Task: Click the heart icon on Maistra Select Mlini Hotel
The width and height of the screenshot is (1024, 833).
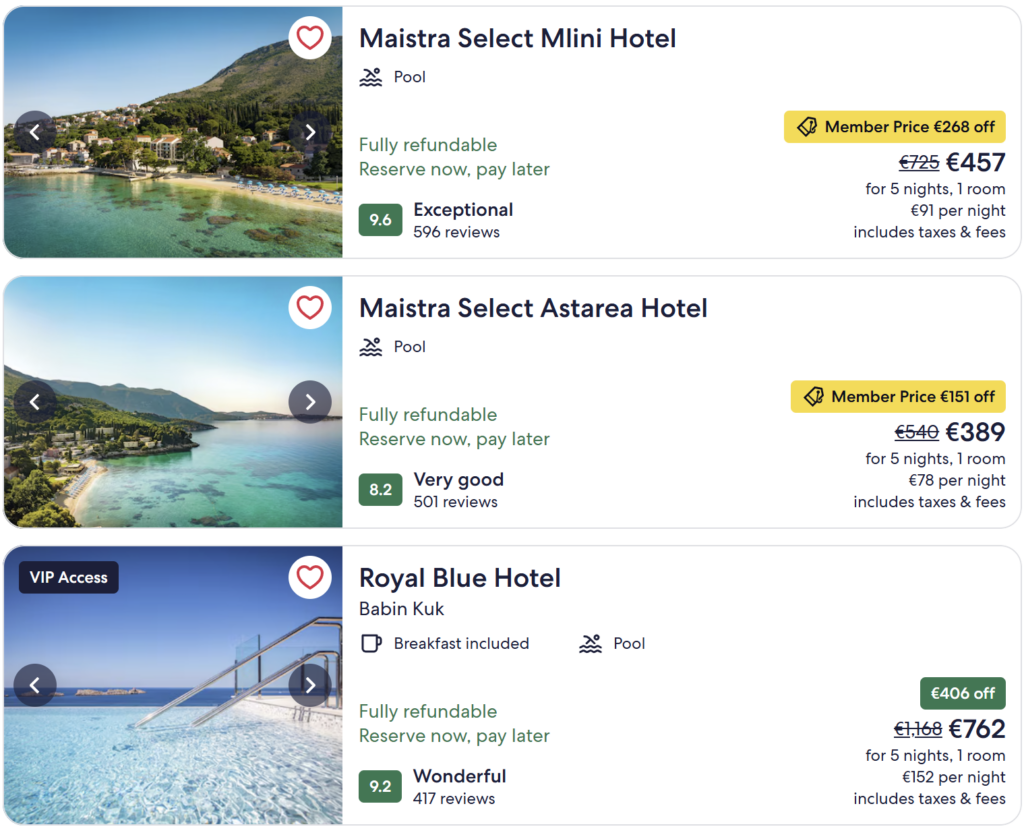Action: (x=310, y=37)
